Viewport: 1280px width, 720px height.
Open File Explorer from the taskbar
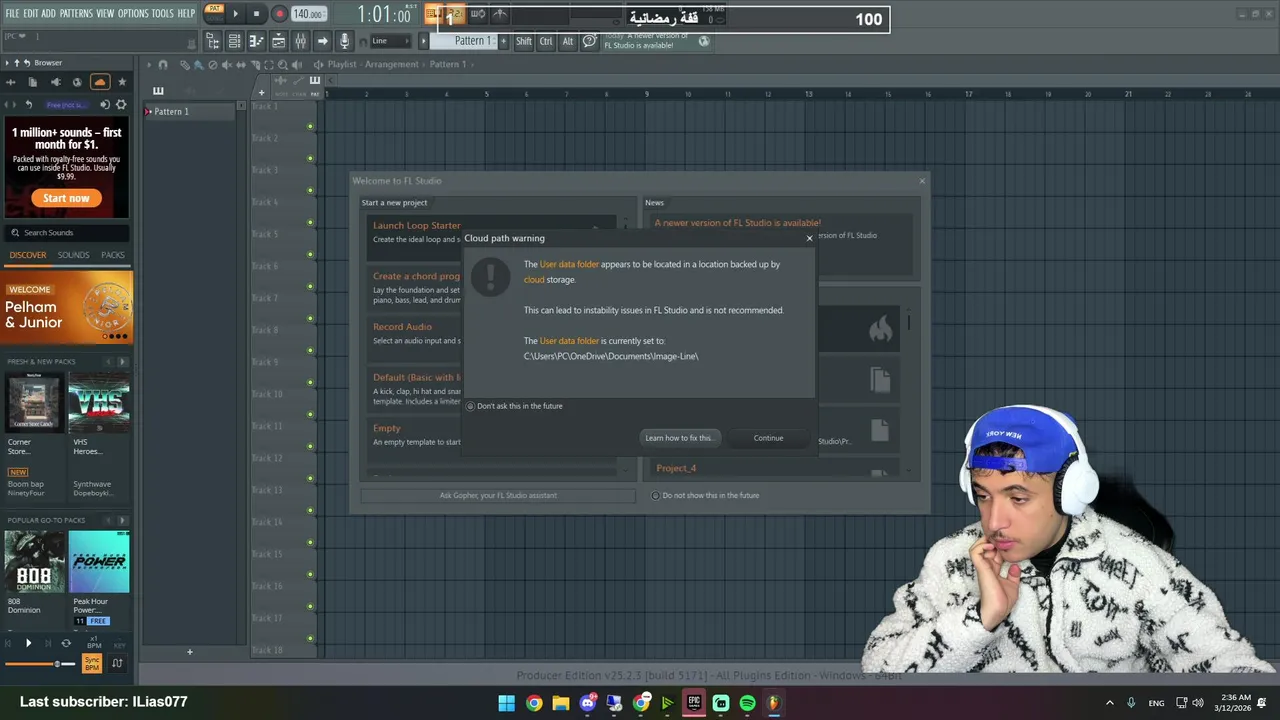coord(561,703)
